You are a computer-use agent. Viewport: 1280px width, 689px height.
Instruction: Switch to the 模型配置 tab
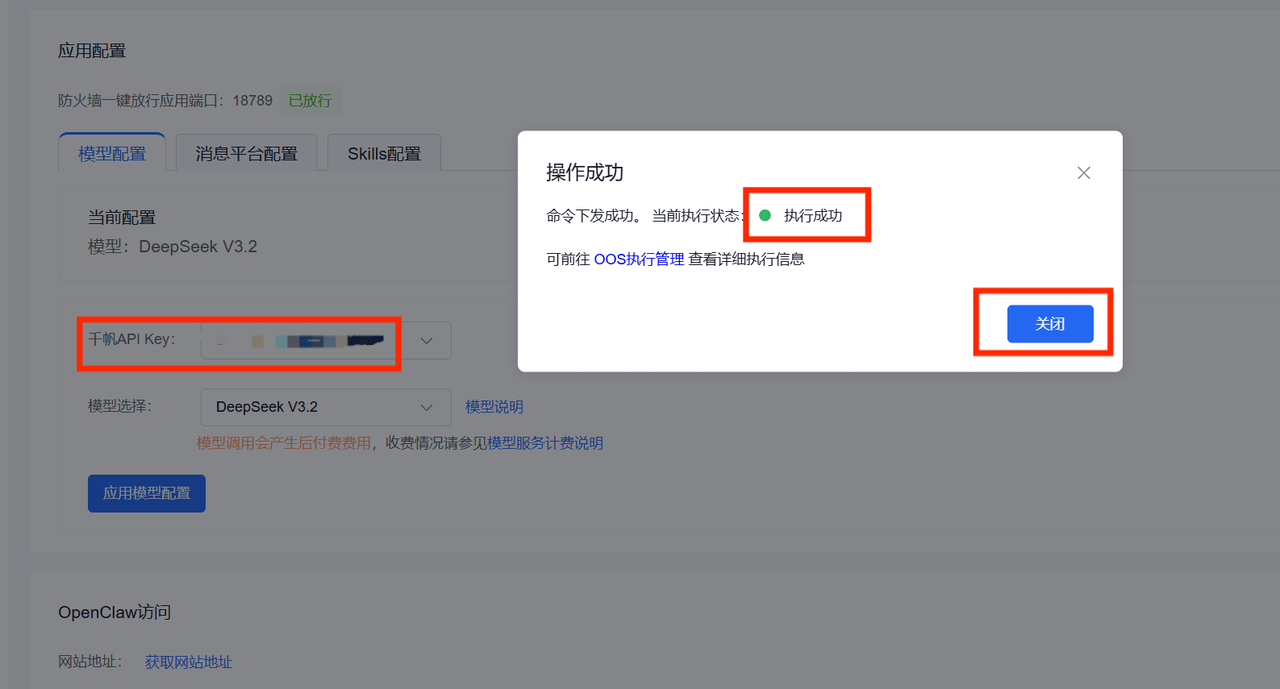click(112, 154)
